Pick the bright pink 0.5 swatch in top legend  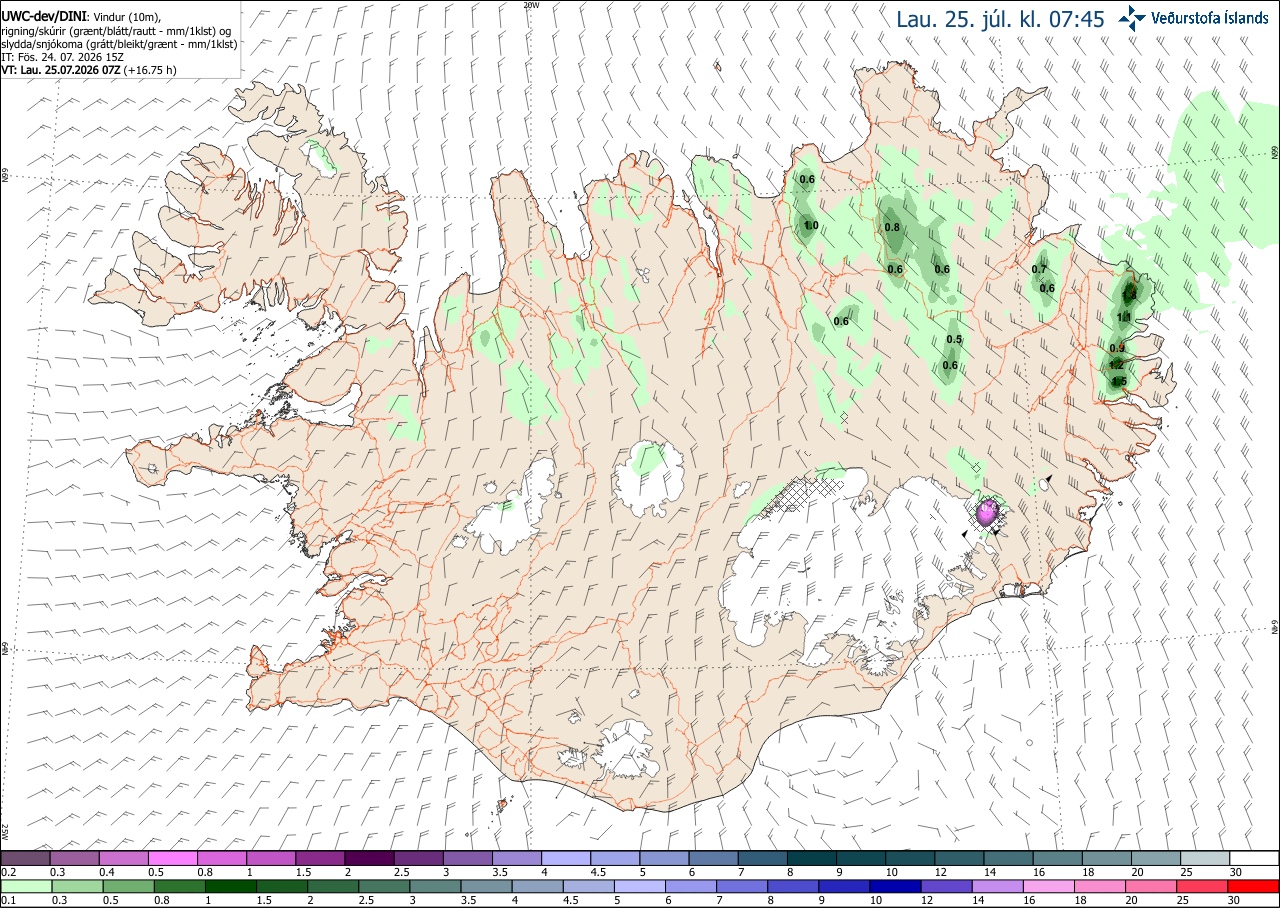[172, 858]
